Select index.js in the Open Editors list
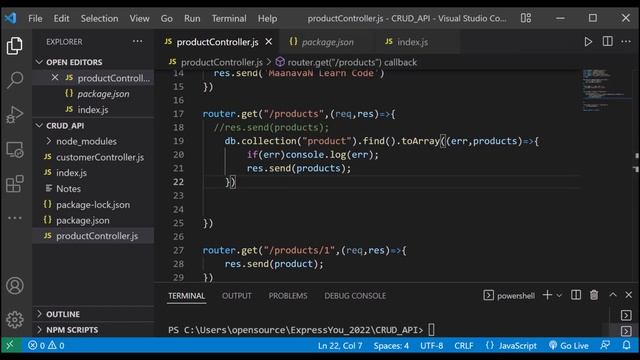The image size is (640, 360). (x=93, y=110)
